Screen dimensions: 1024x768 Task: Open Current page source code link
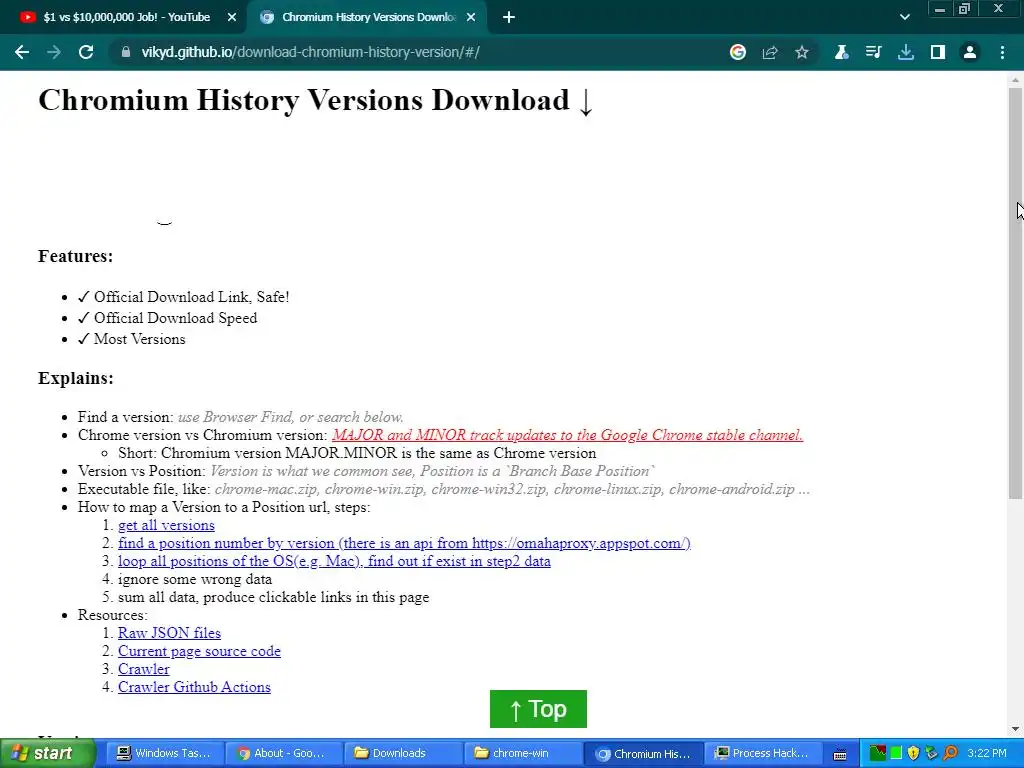coord(199,651)
